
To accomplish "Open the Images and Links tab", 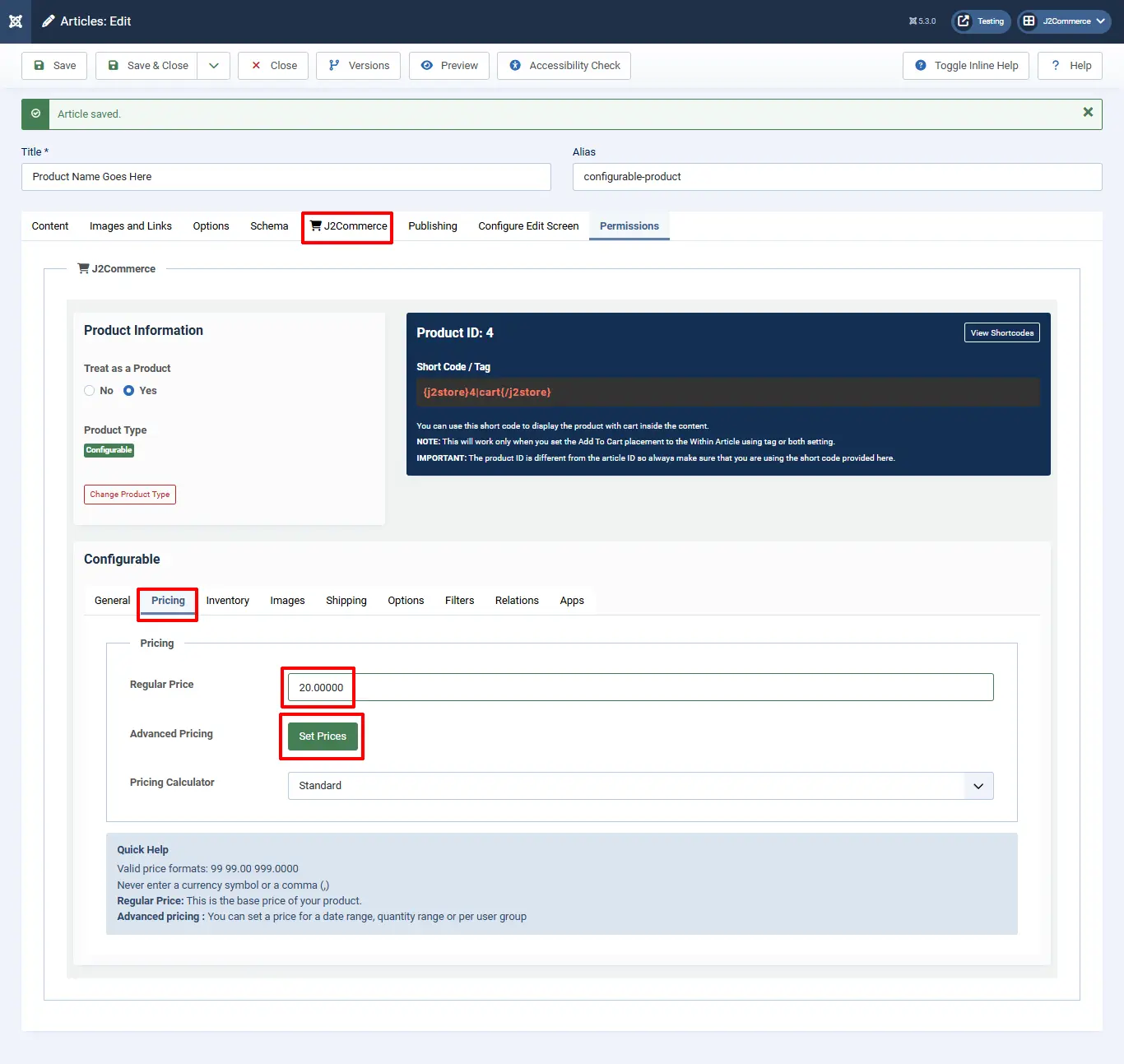I will [131, 226].
